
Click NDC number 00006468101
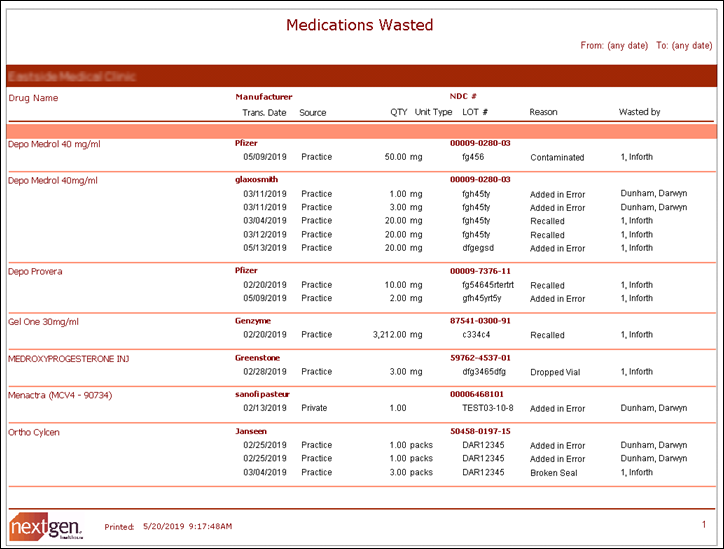coord(477,394)
